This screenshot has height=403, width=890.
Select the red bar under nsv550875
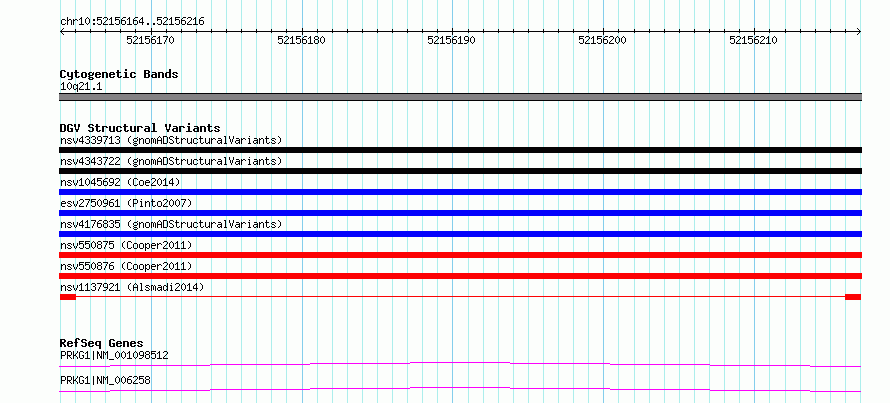click(x=460, y=255)
